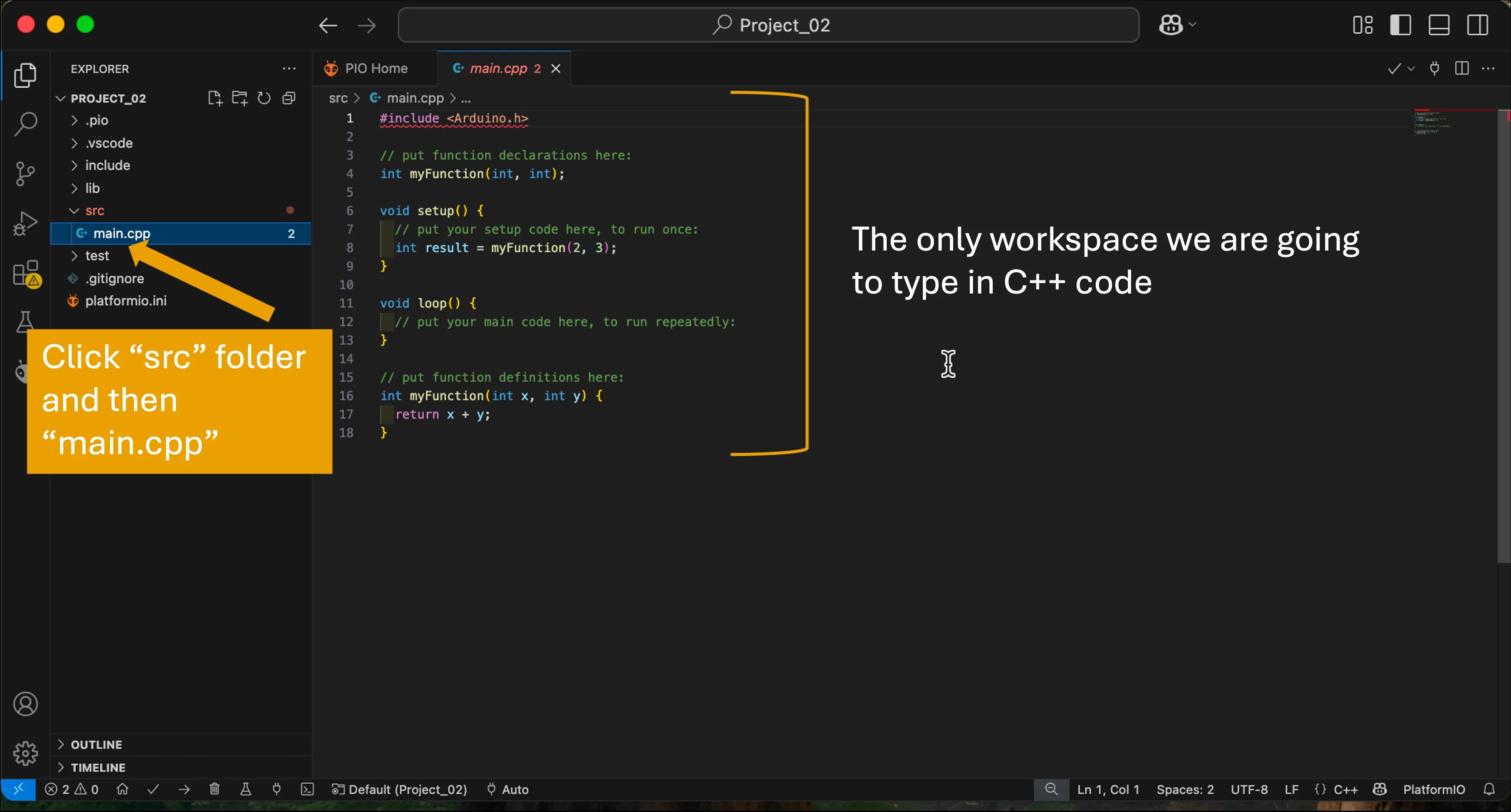
Task: Click src in the breadcrumb path
Action: coord(338,98)
